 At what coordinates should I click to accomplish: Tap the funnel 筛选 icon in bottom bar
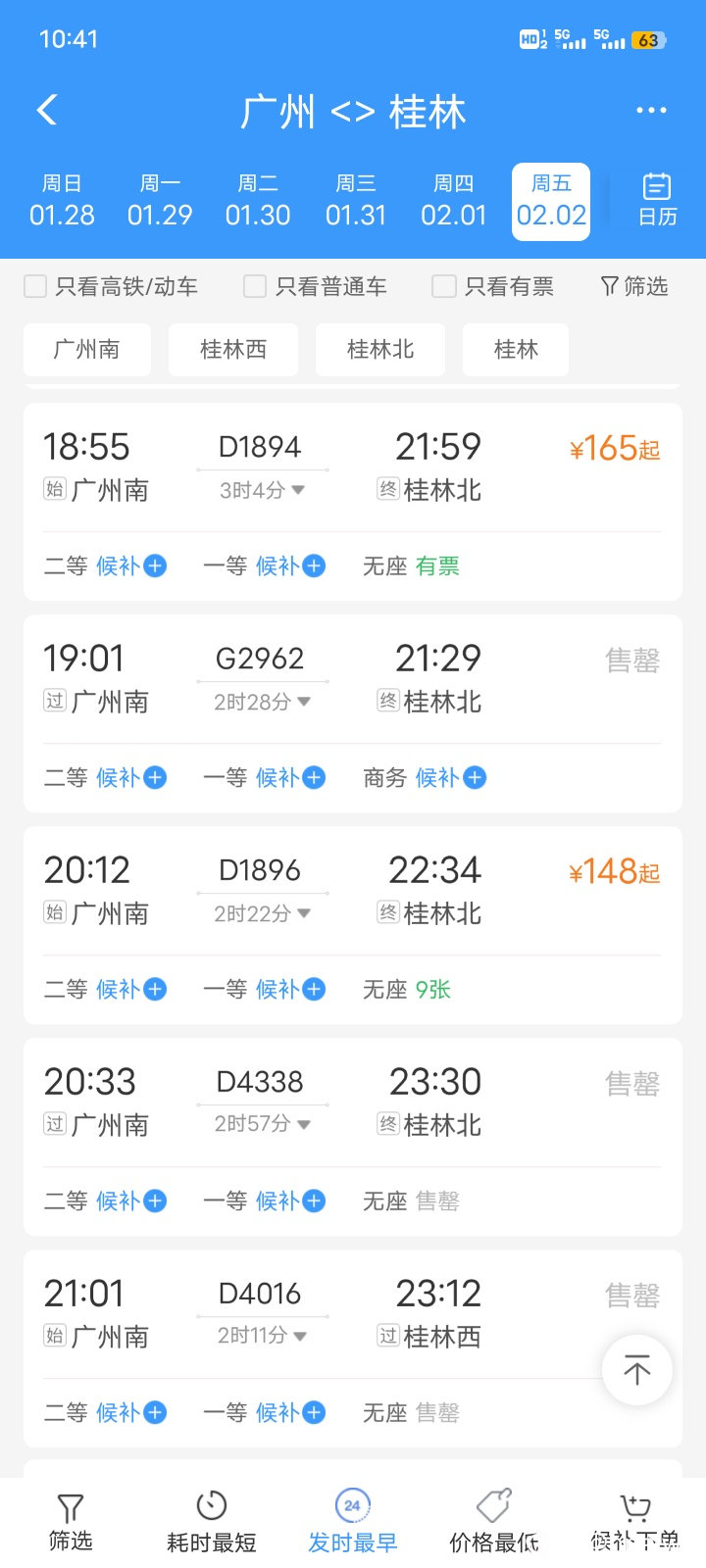[71, 1521]
